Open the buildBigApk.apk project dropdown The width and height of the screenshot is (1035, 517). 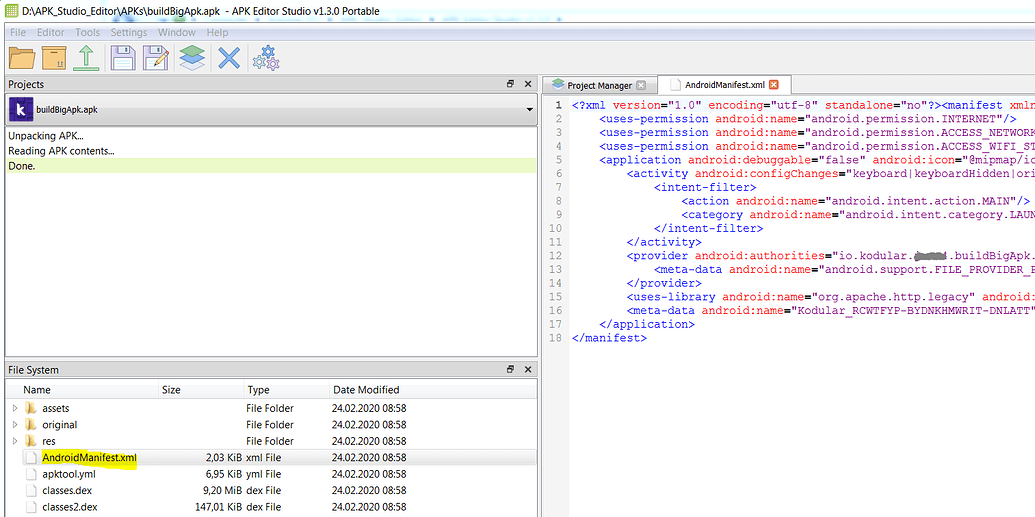pos(529,110)
